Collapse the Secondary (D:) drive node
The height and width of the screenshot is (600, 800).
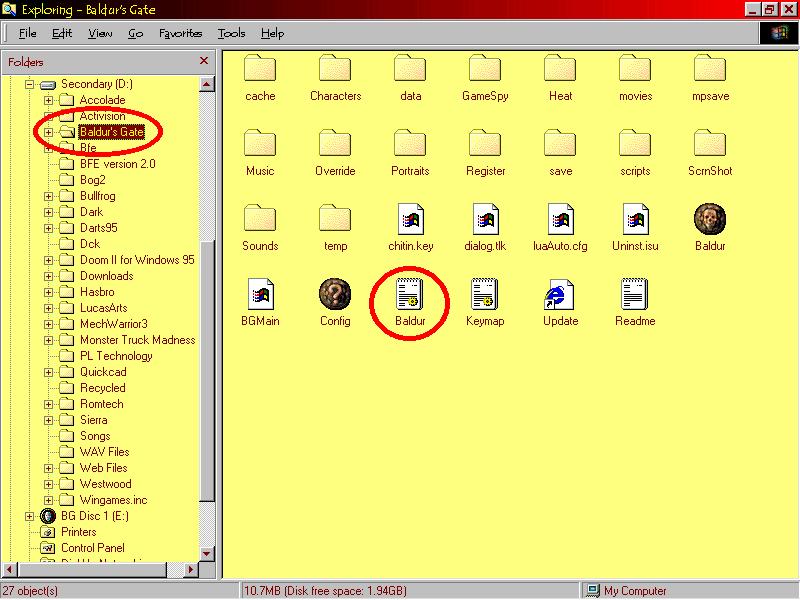coord(29,84)
